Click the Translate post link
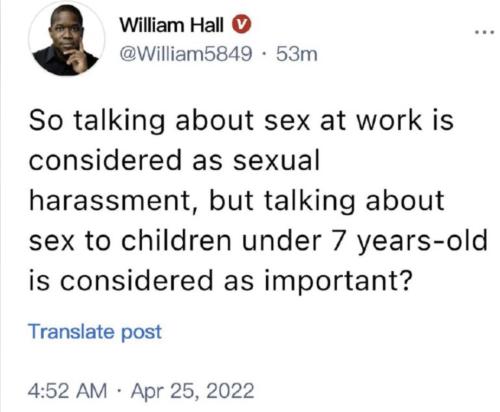The height and width of the screenshot is (412, 500). (95, 332)
